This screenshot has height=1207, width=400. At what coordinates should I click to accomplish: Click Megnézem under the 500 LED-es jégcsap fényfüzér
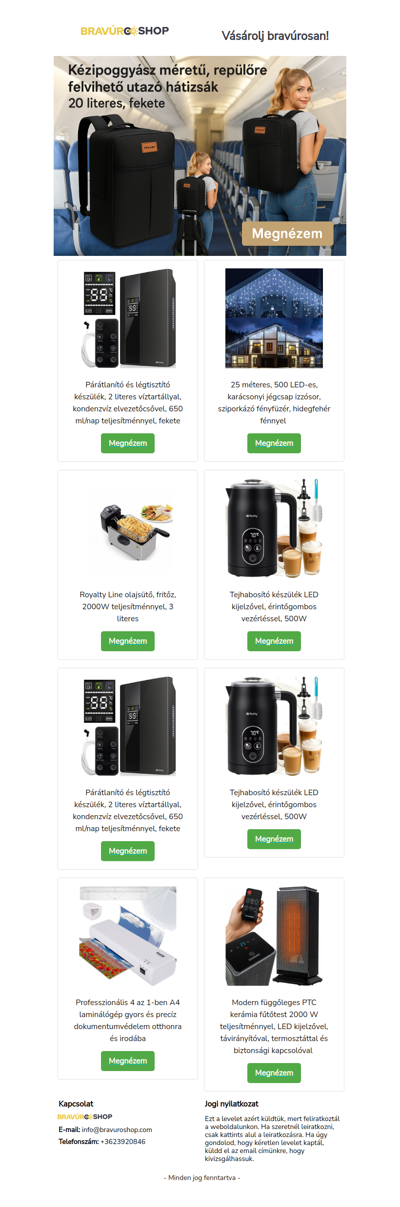coord(274,443)
